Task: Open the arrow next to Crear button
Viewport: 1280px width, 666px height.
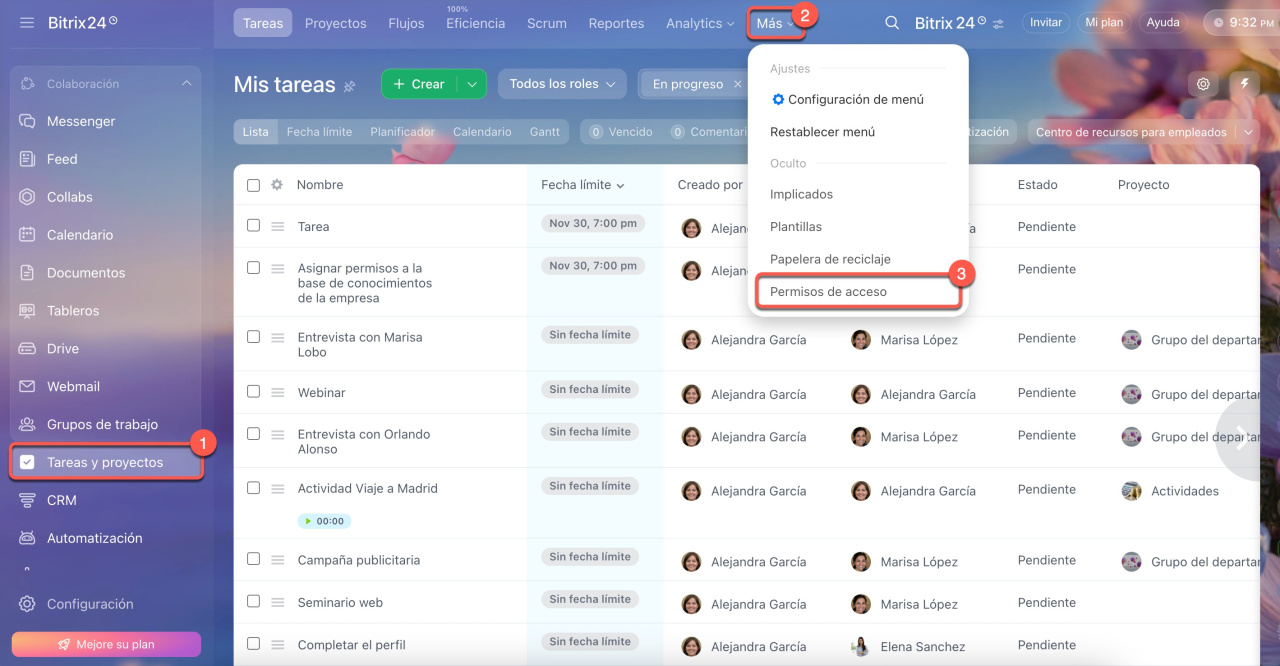Action: pyautogui.click(x=472, y=84)
